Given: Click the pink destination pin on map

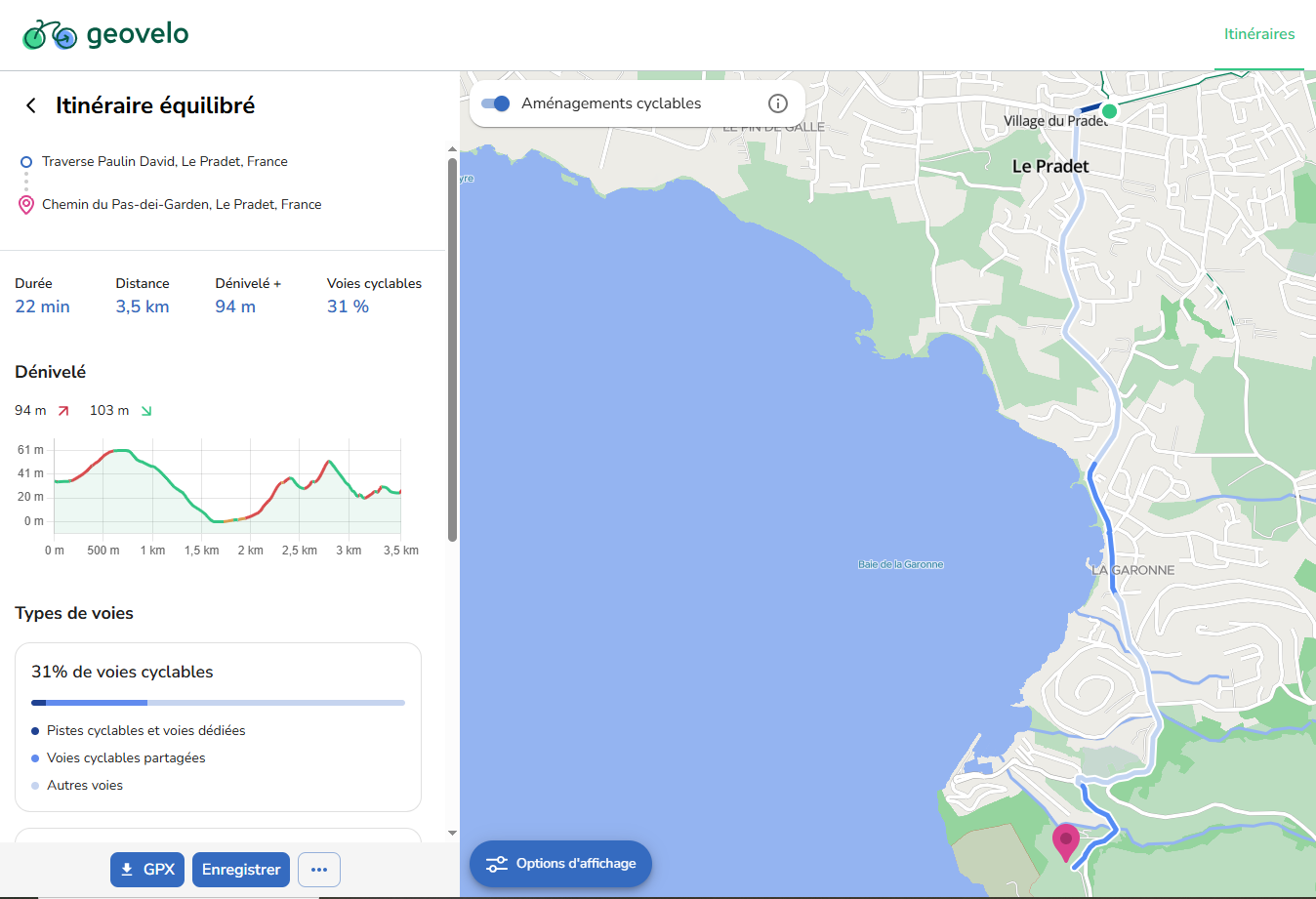Looking at the screenshot, I should (x=1065, y=839).
